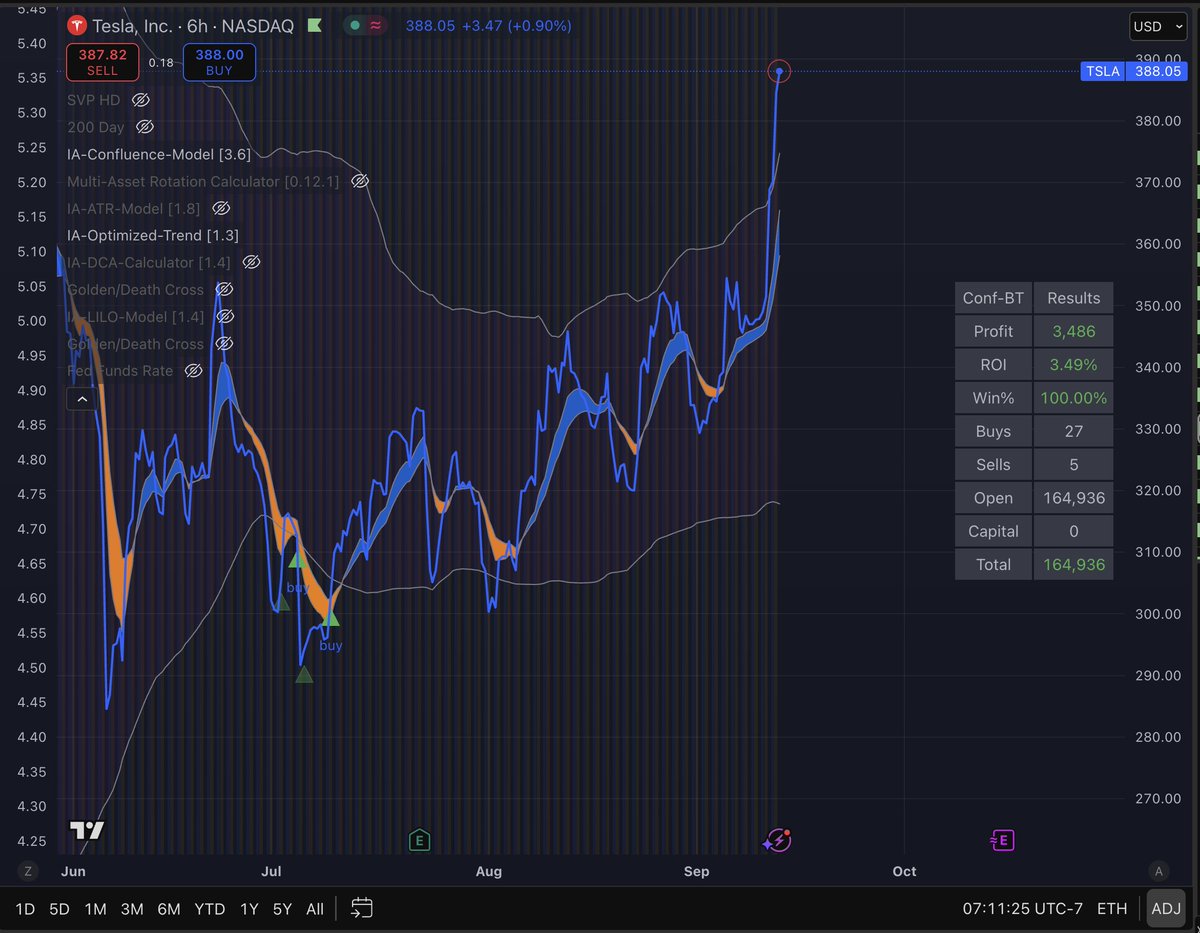Click the Buys value 27

point(1074,431)
